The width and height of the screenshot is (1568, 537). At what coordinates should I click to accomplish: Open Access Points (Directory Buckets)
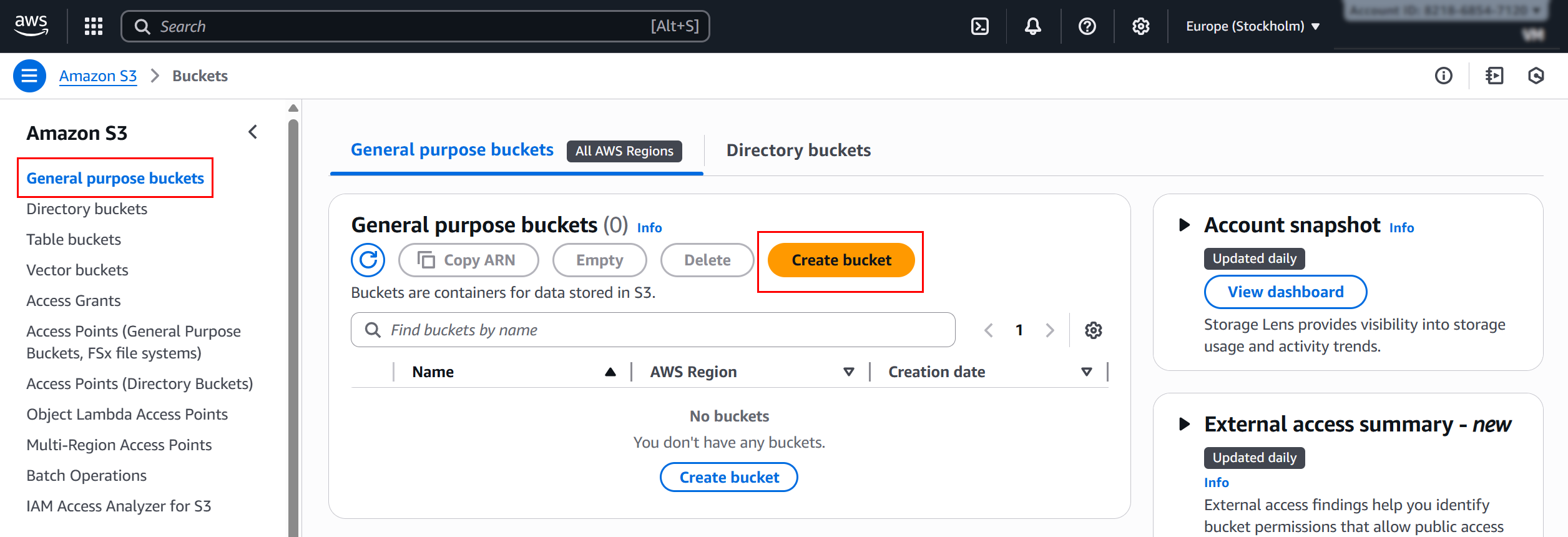(140, 383)
